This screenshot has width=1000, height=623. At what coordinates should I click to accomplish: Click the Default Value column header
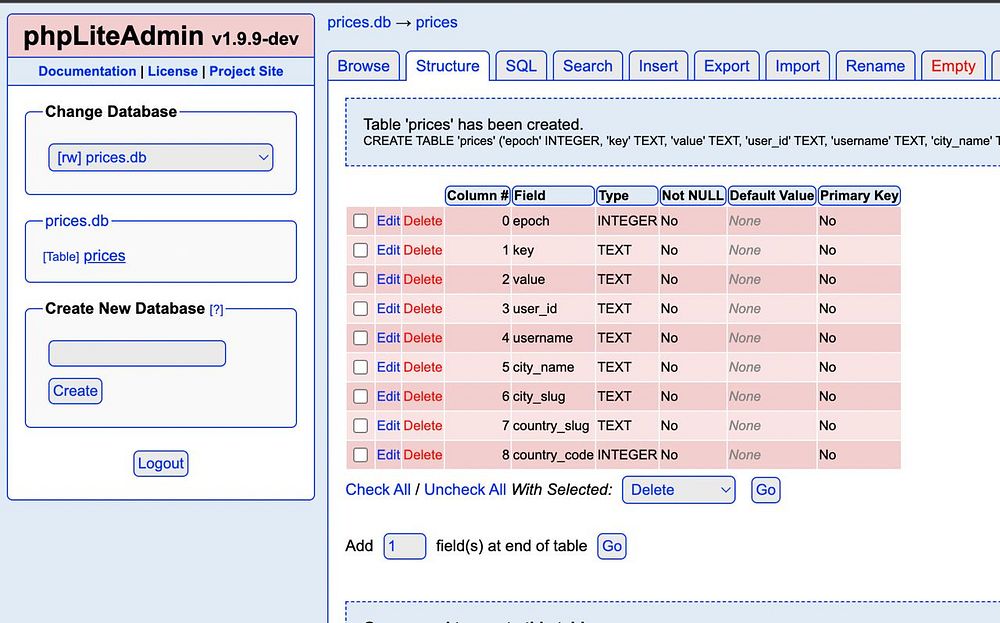772,196
